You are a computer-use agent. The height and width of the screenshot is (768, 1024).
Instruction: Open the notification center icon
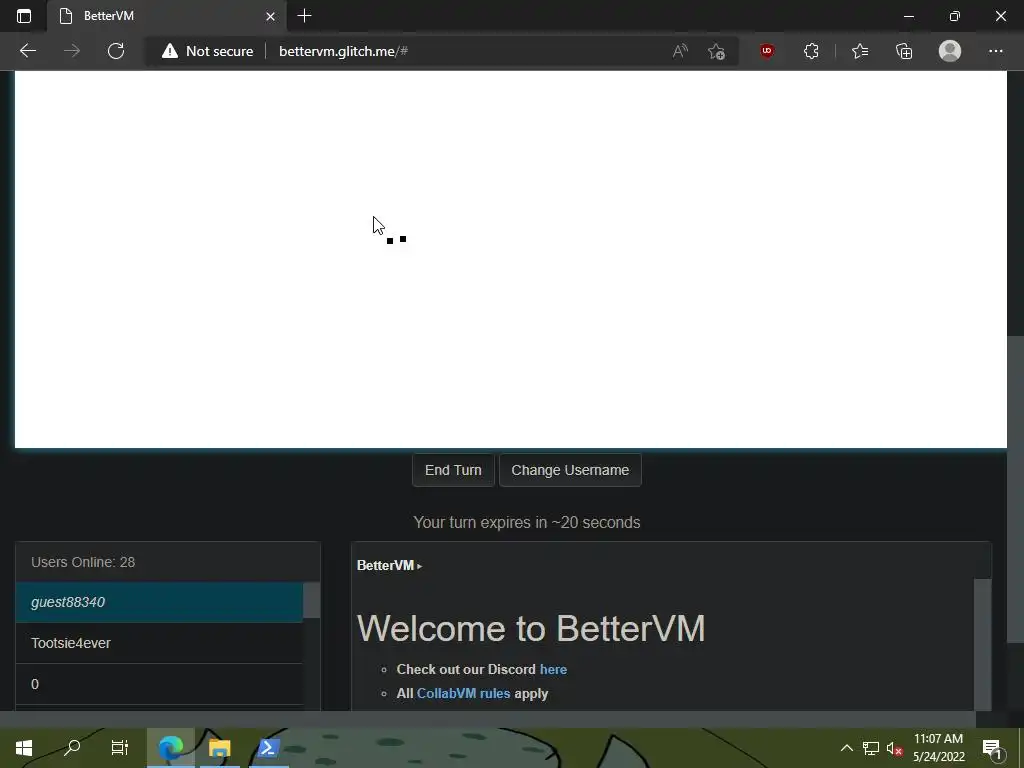(992, 748)
